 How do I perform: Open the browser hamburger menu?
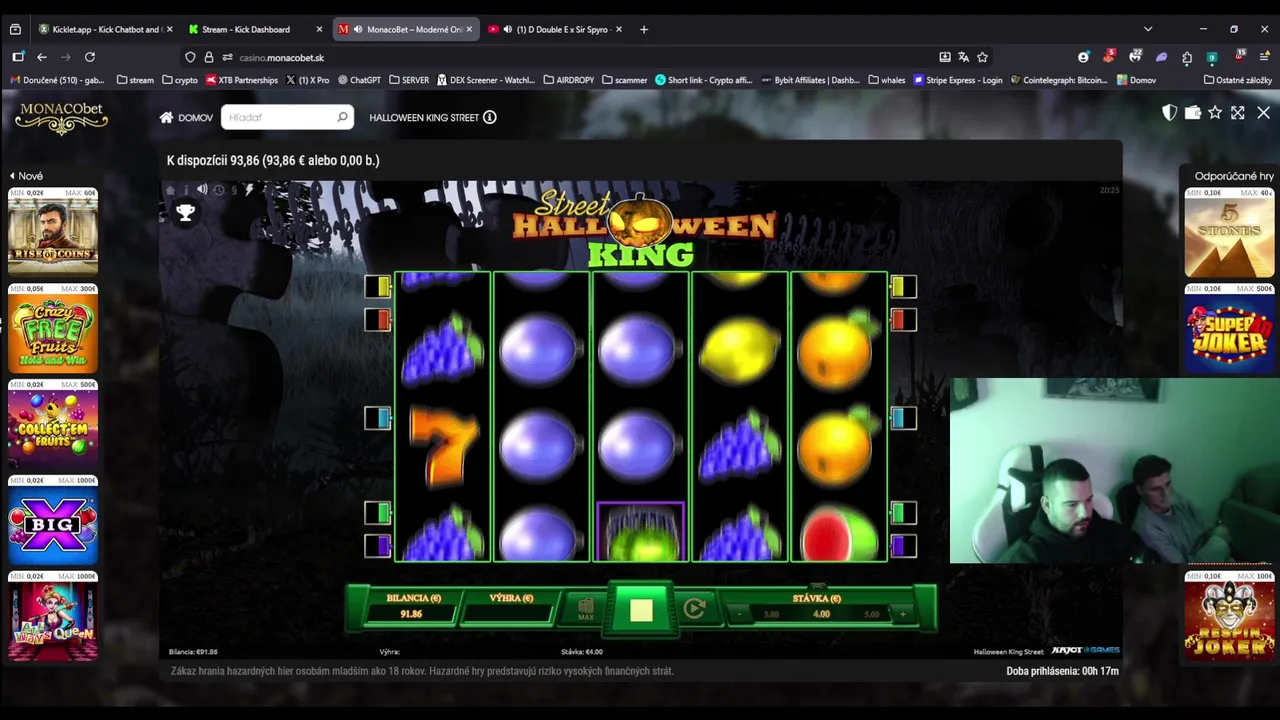[1265, 57]
